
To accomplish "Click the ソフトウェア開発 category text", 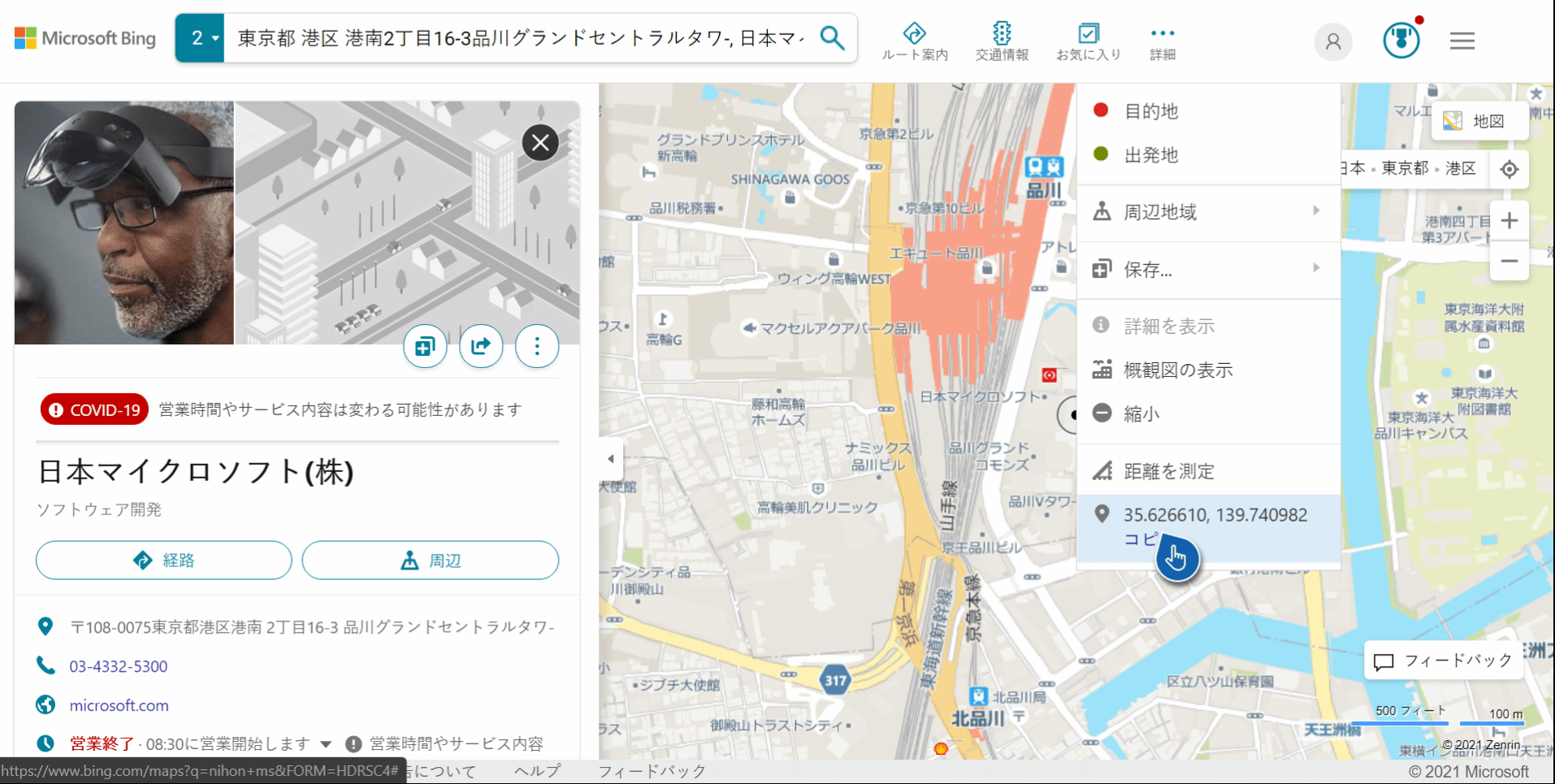I will [99, 509].
